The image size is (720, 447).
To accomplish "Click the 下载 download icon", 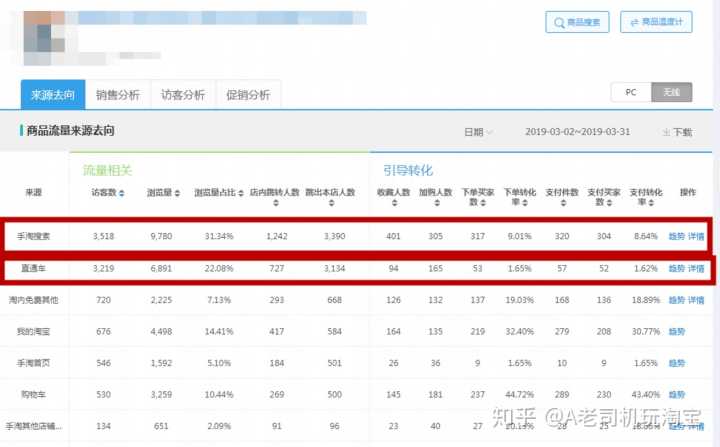I will [666, 132].
